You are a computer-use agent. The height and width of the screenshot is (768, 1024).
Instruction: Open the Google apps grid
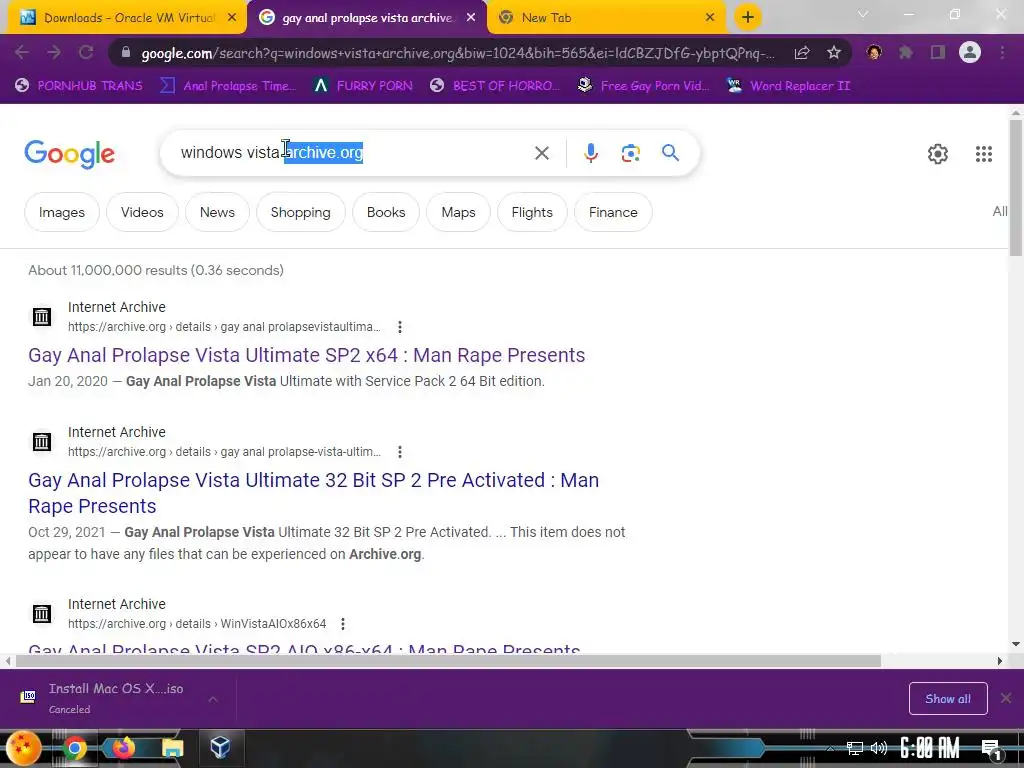coord(984,154)
